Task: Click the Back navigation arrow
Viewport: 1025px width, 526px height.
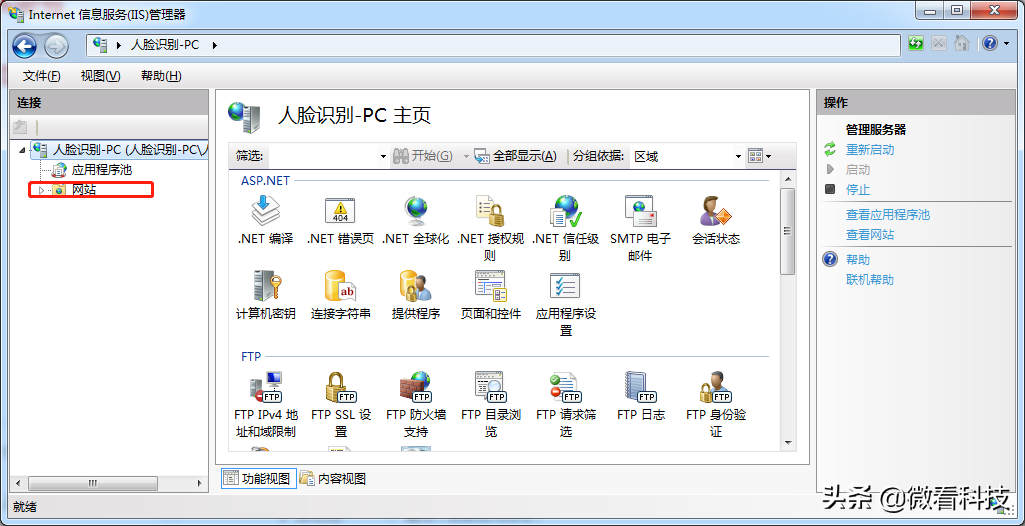Action: (x=25, y=45)
